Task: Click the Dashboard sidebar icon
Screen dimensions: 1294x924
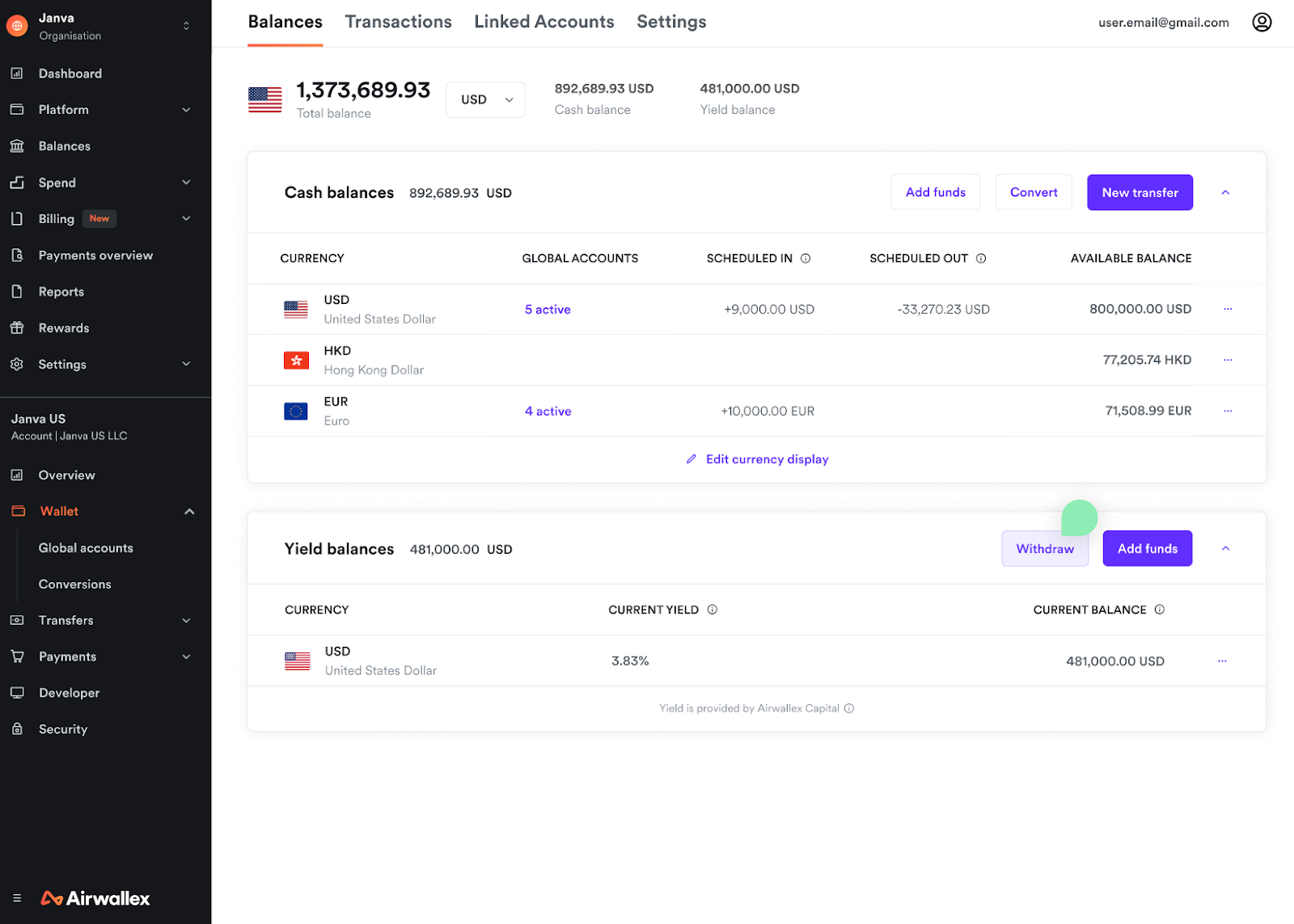Action: 17,74
